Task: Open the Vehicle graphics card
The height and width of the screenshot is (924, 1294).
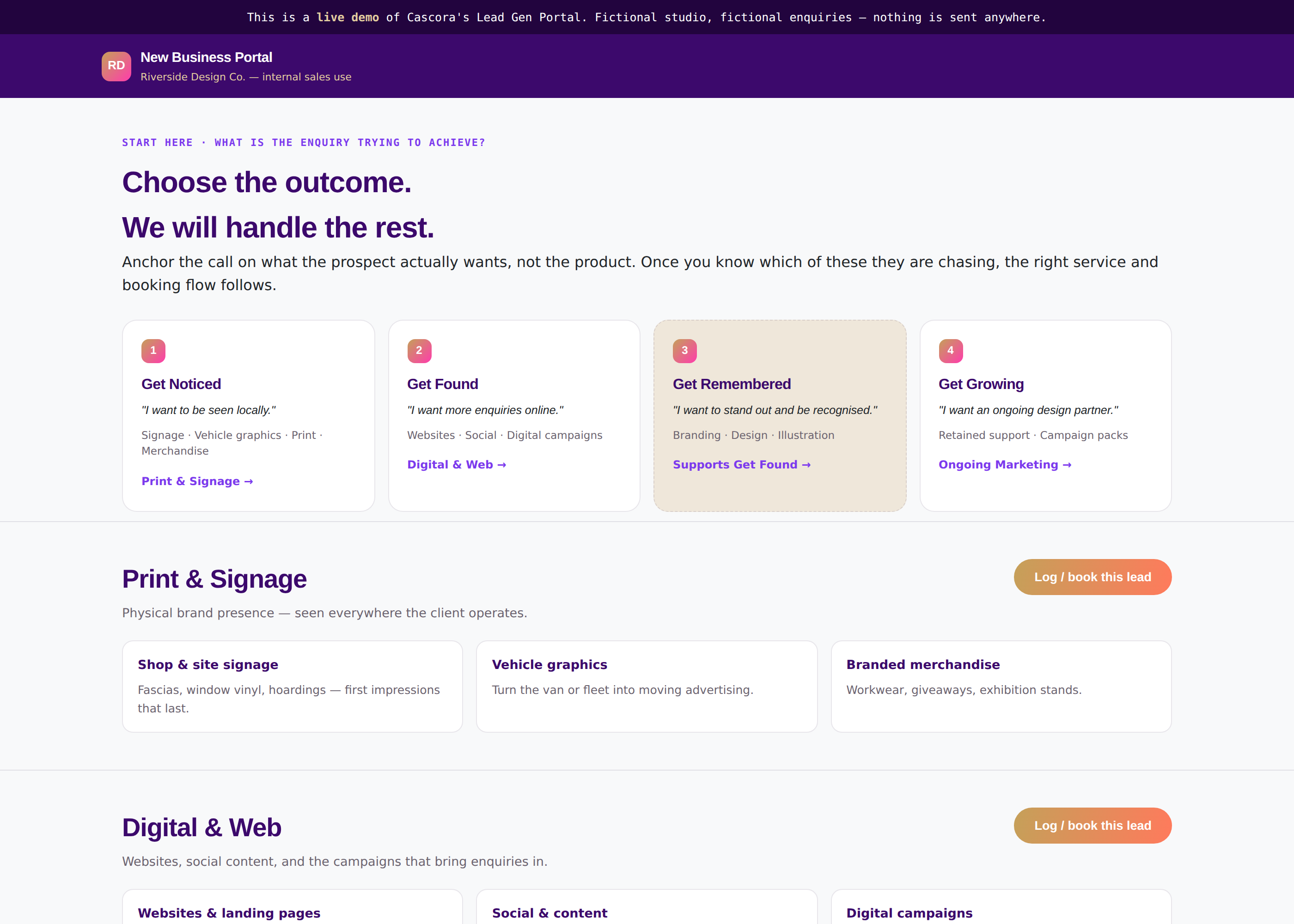Action: pyautogui.click(x=647, y=687)
